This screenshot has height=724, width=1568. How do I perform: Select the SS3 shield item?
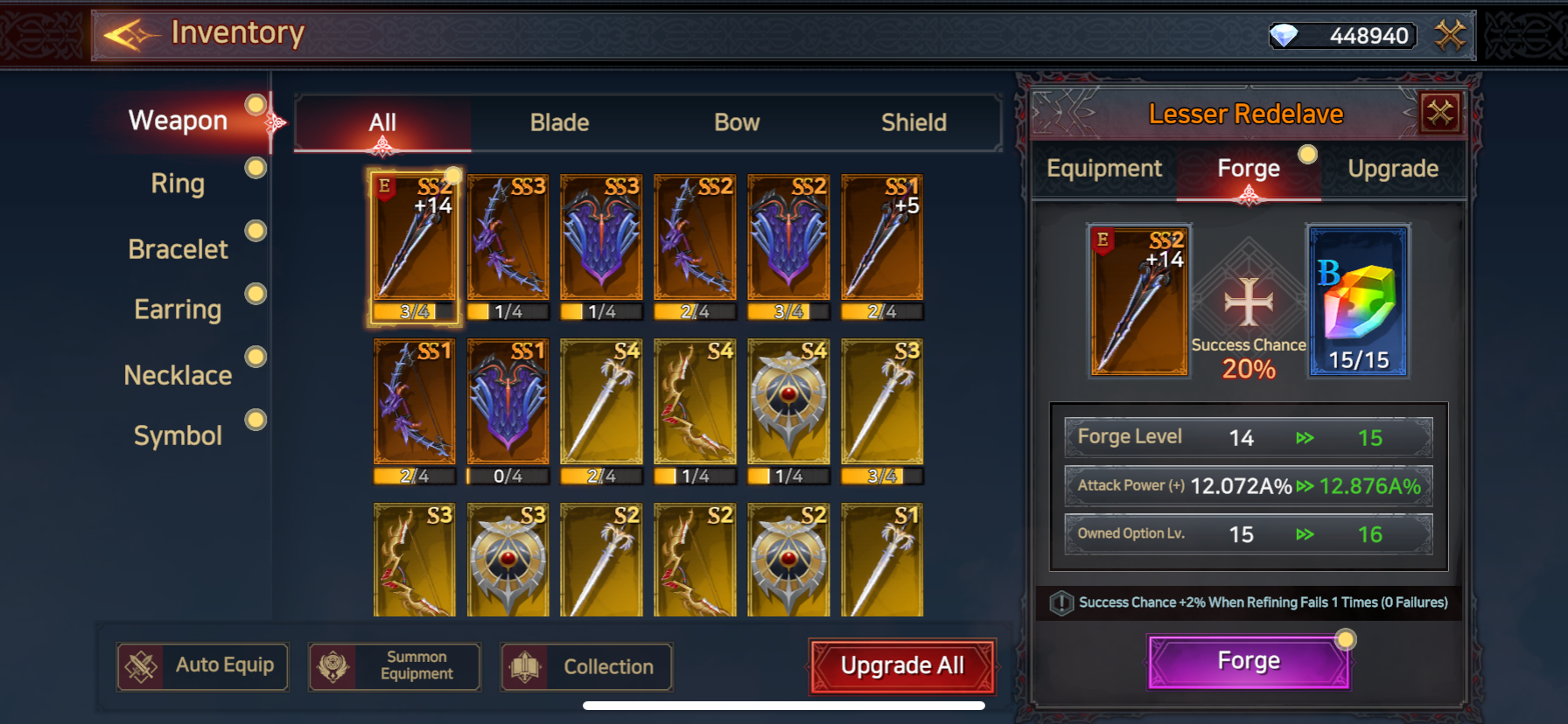coord(601,247)
